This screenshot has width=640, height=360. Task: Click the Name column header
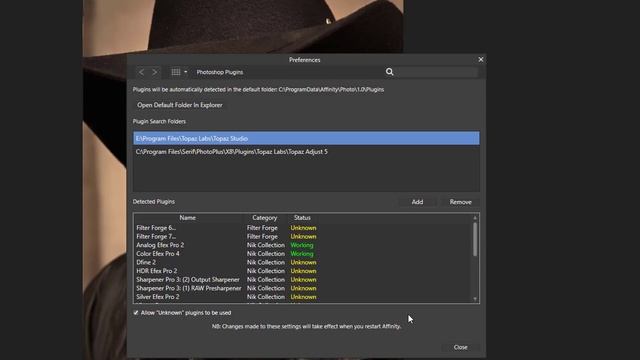187,218
